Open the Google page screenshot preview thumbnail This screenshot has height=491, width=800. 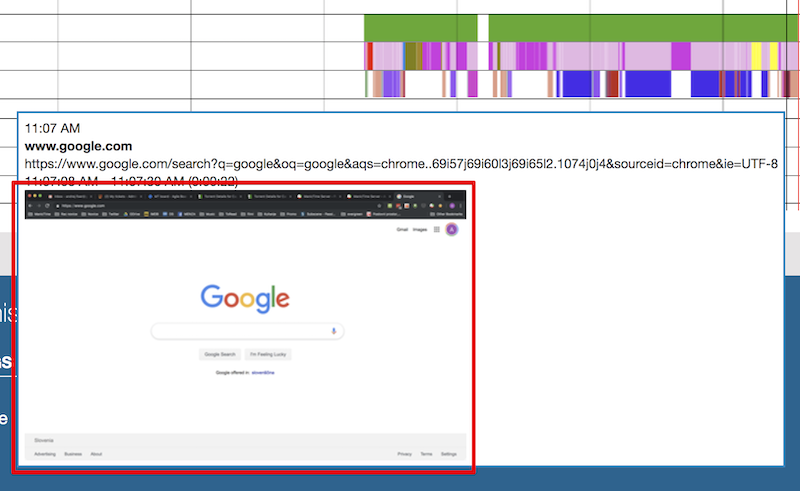[x=245, y=326]
